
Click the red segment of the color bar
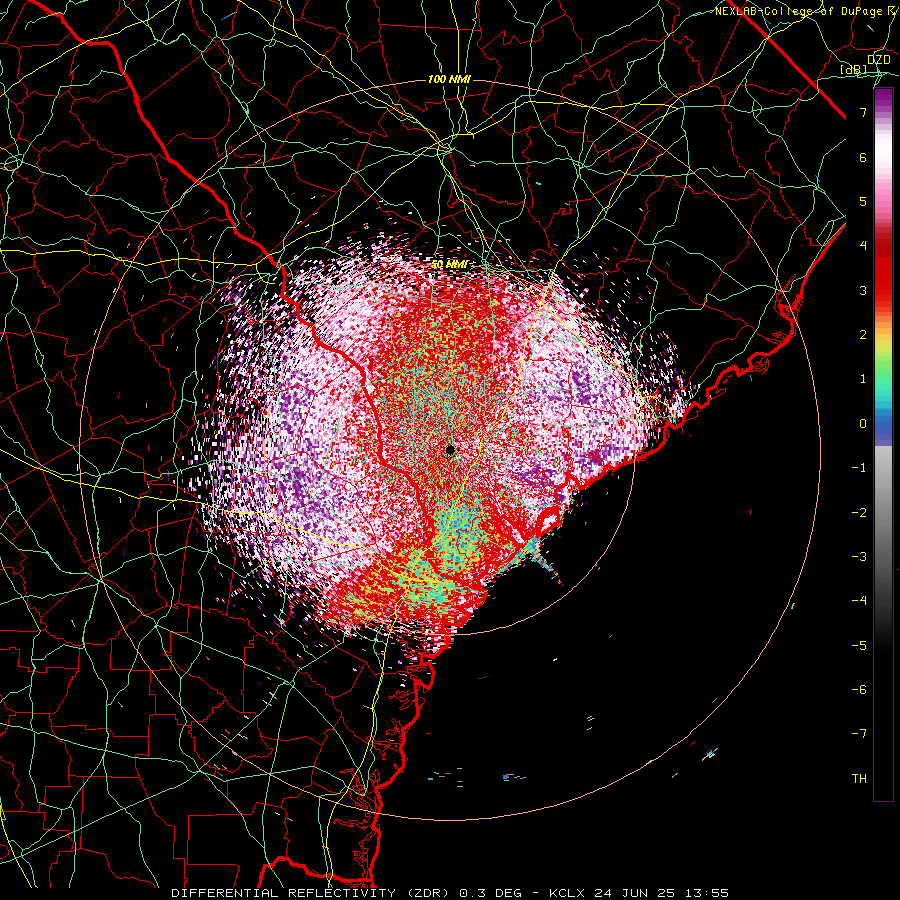(883, 267)
